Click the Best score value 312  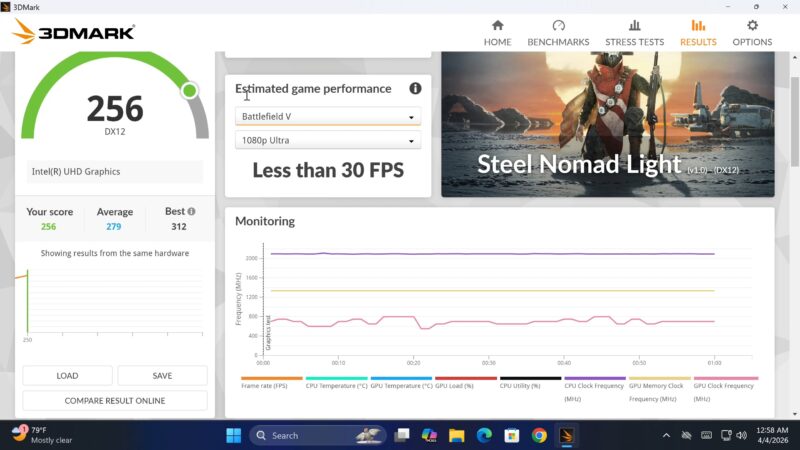point(179,227)
